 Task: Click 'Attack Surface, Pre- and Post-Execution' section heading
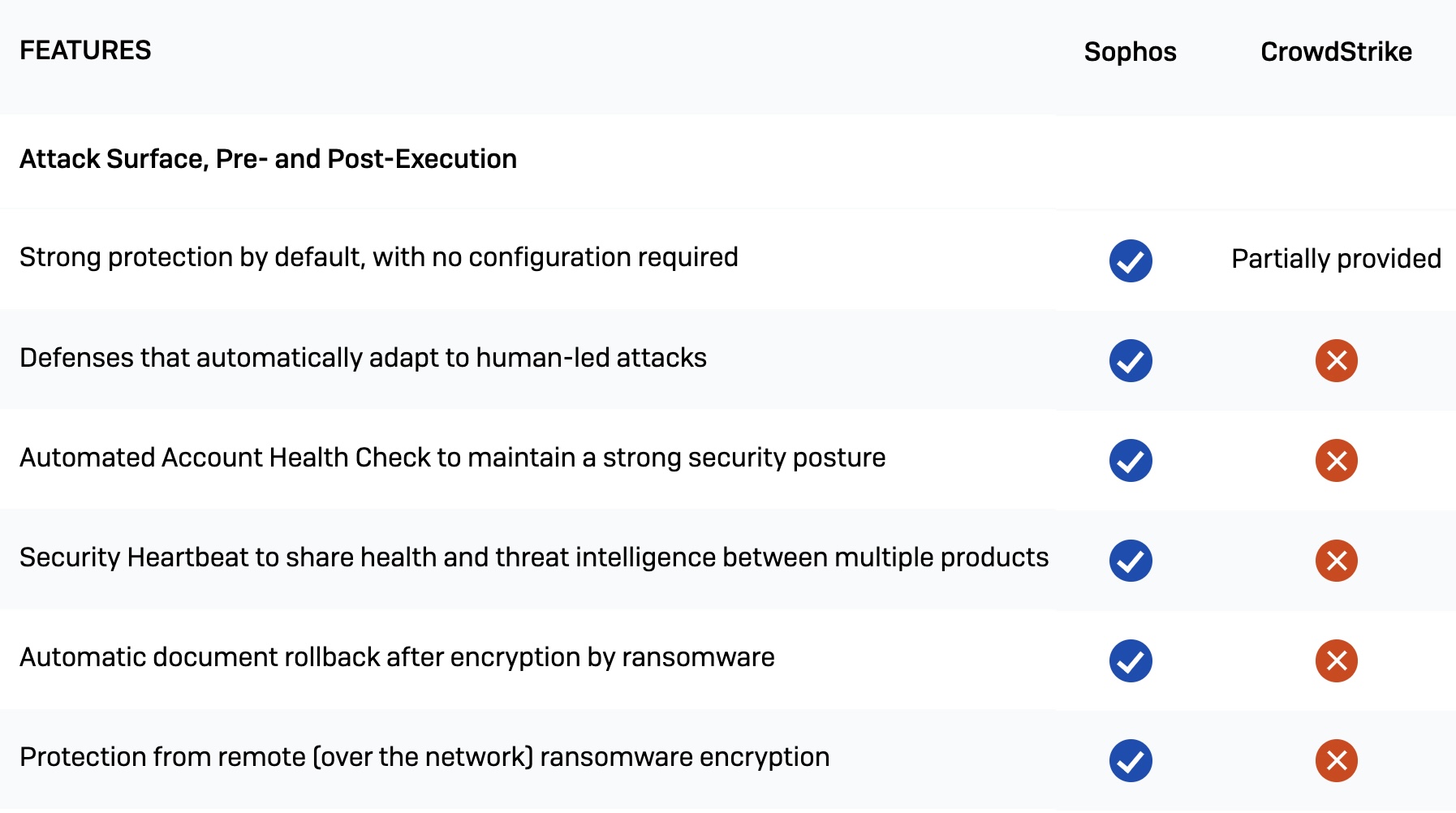[x=268, y=159]
